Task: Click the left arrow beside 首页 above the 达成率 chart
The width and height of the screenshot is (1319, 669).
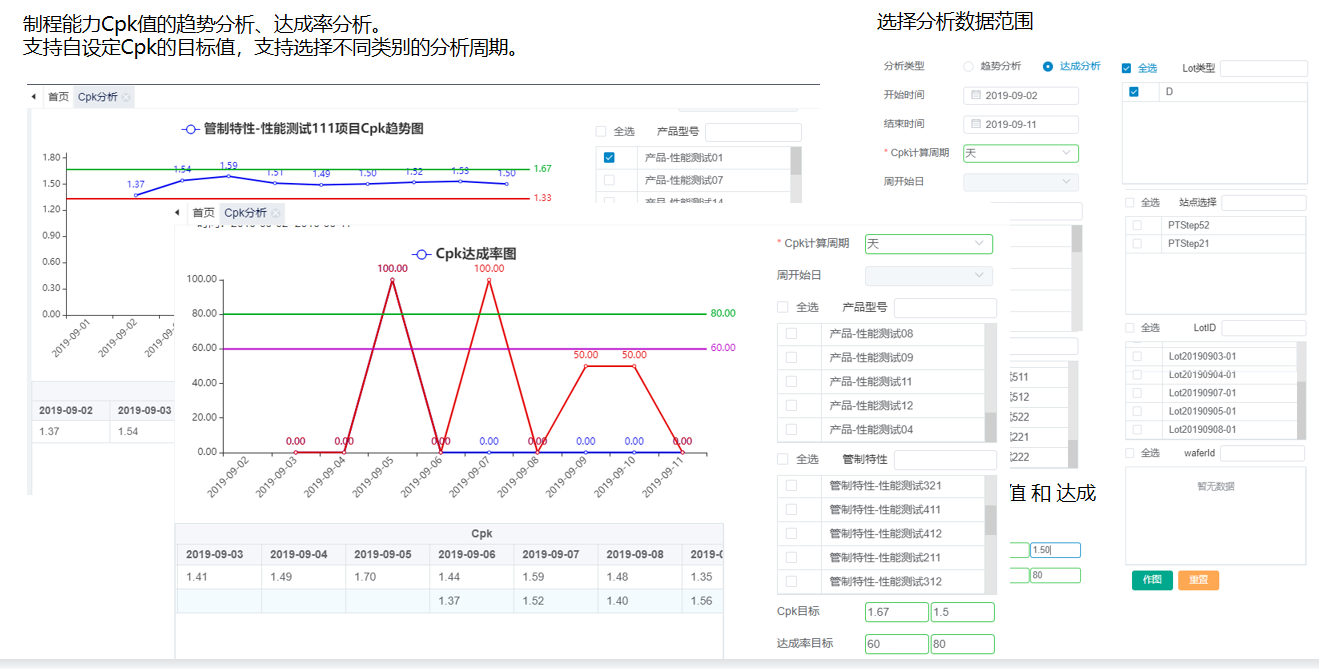Action: [x=178, y=213]
